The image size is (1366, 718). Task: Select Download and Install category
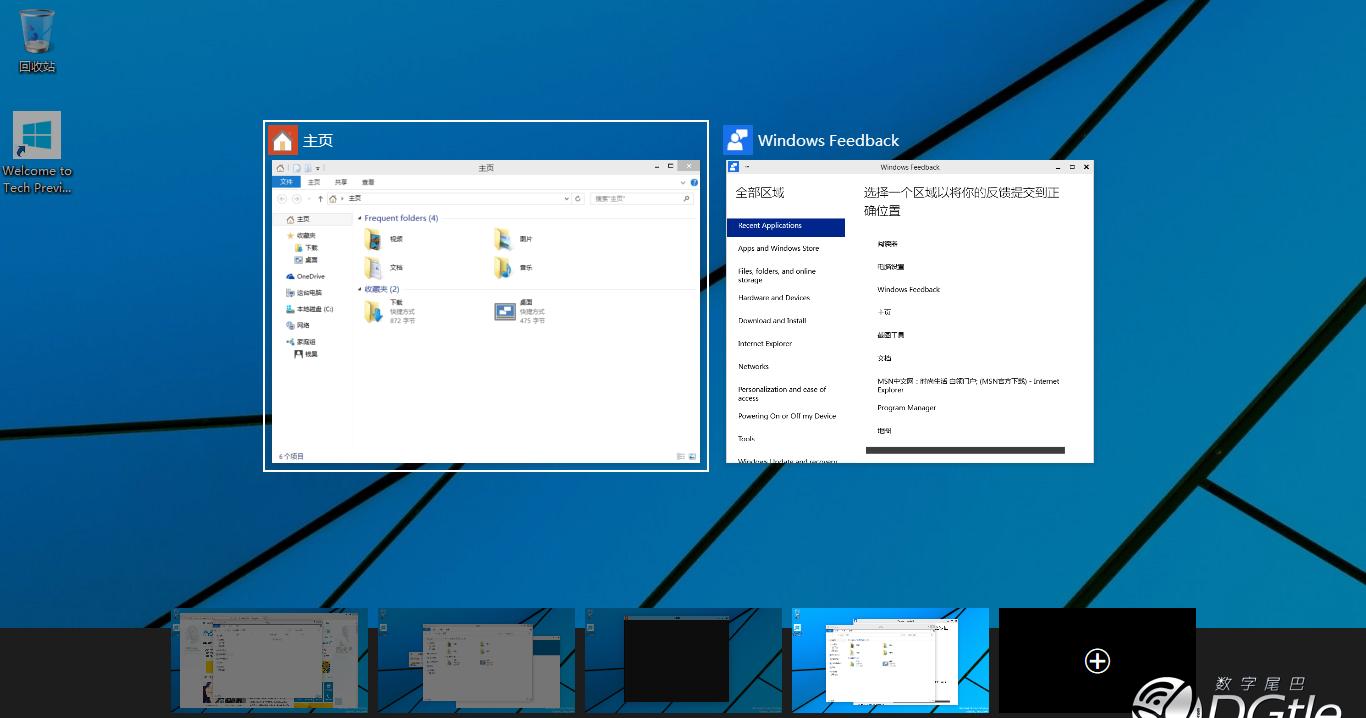pyautogui.click(x=772, y=321)
